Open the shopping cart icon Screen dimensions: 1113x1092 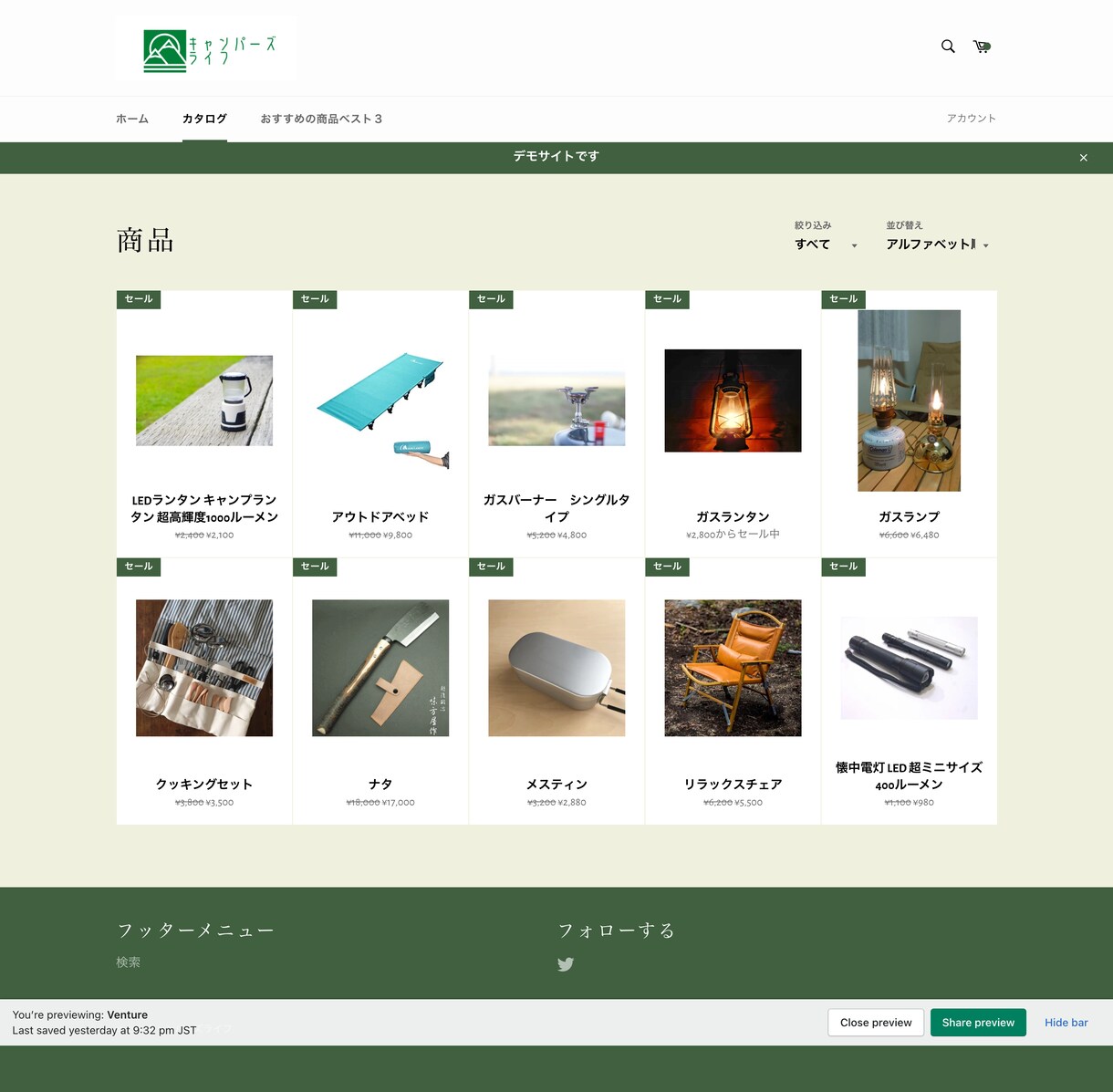982,47
